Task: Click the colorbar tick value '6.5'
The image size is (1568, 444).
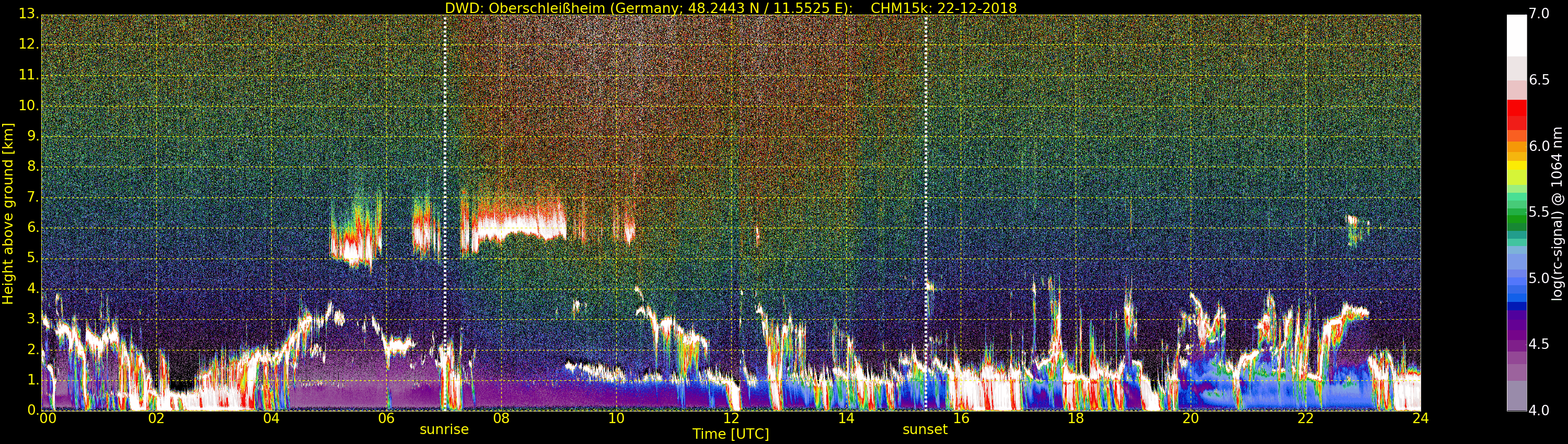Action: pyautogui.click(x=1539, y=80)
